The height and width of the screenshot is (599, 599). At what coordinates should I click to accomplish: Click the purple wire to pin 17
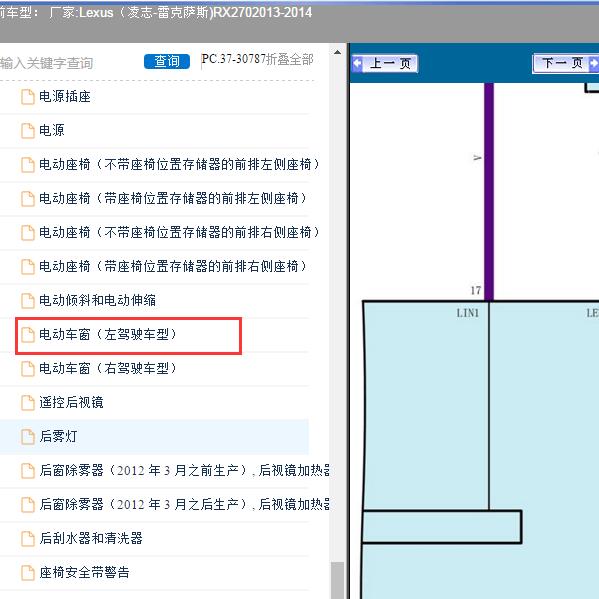tap(489, 191)
